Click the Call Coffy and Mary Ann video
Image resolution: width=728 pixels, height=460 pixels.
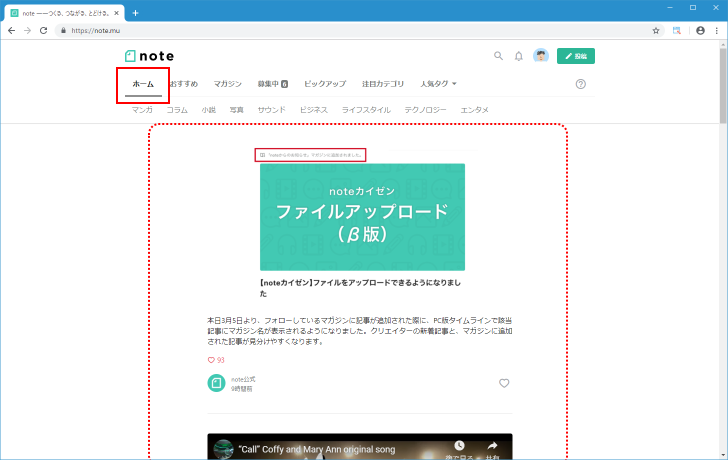click(x=360, y=447)
